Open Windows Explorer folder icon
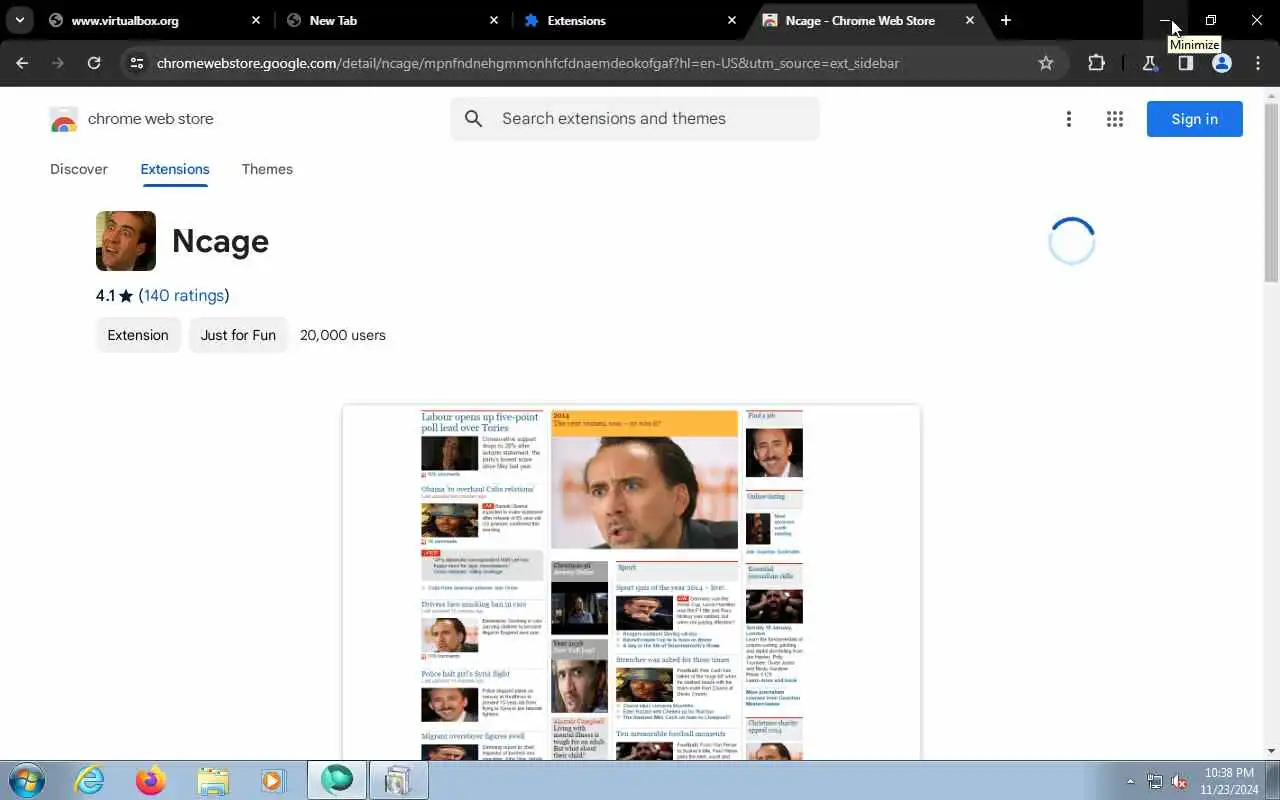 point(213,780)
